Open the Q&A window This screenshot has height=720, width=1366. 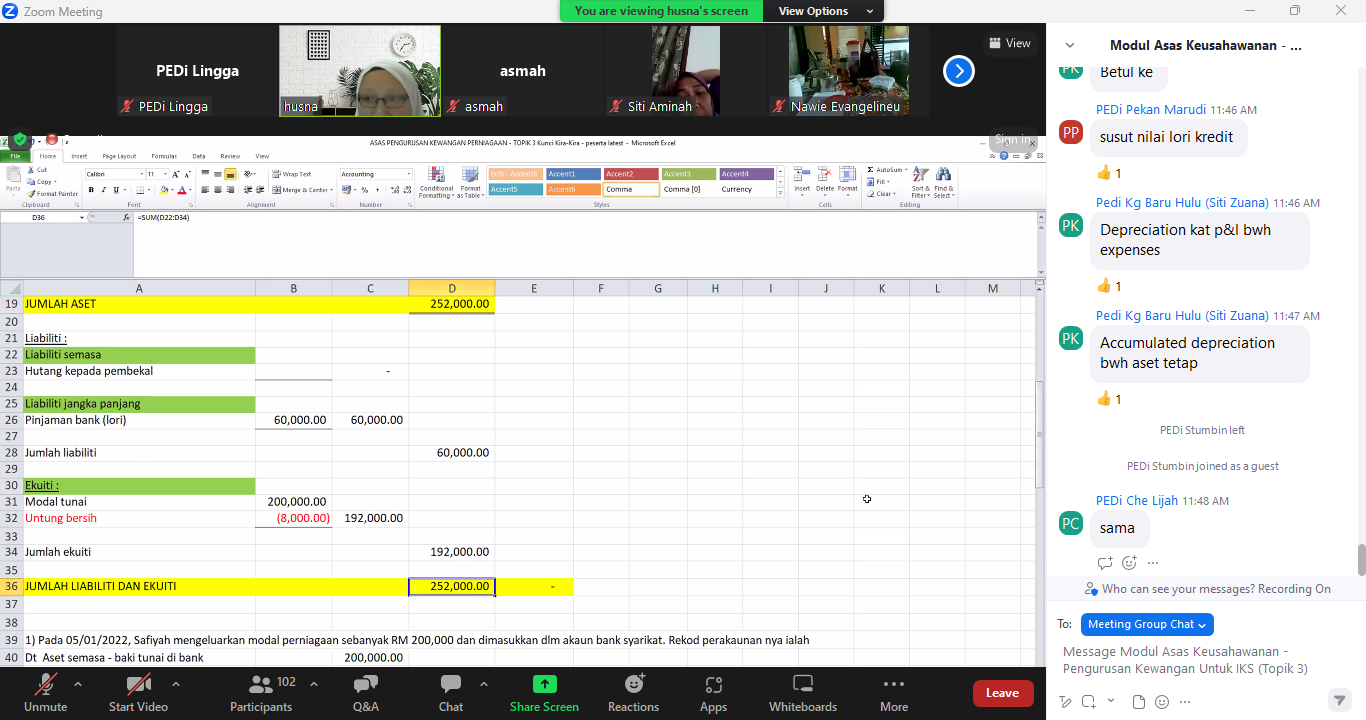366,692
